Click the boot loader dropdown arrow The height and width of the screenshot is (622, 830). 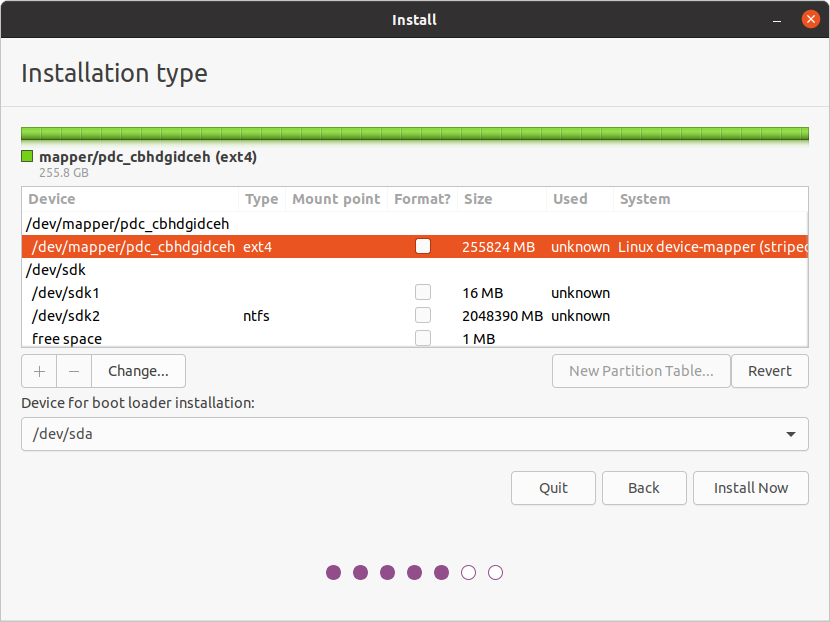[791, 434]
